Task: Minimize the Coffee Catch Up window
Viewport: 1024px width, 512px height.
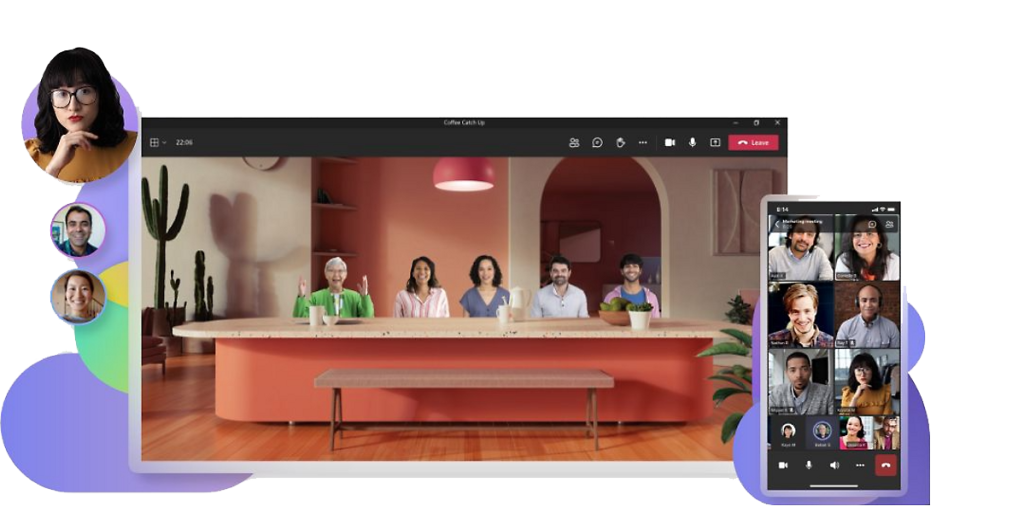Action: click(735, 122)
